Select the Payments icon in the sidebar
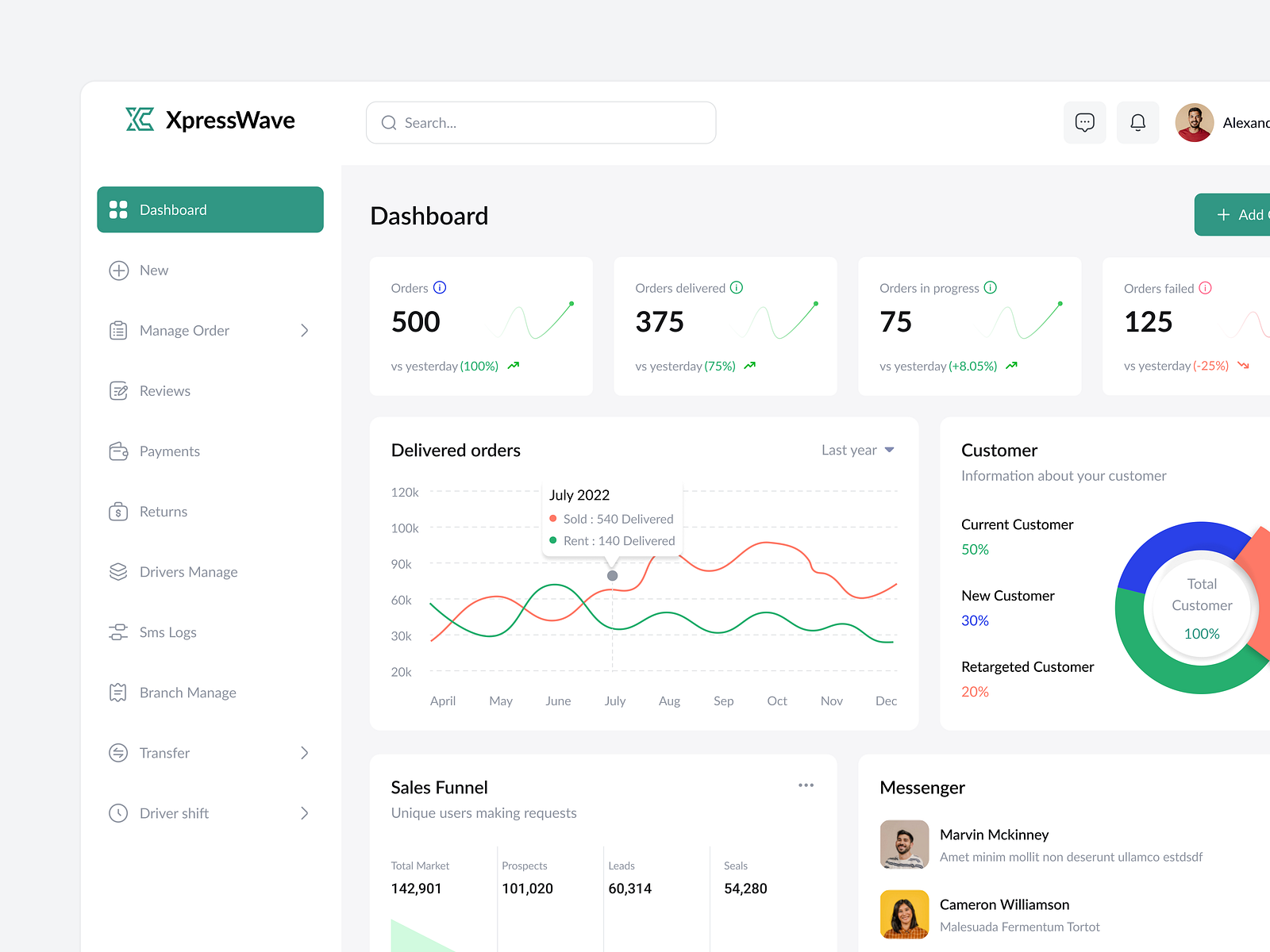The height and width of the screenshot is (952, 1270). coord(118,451)
